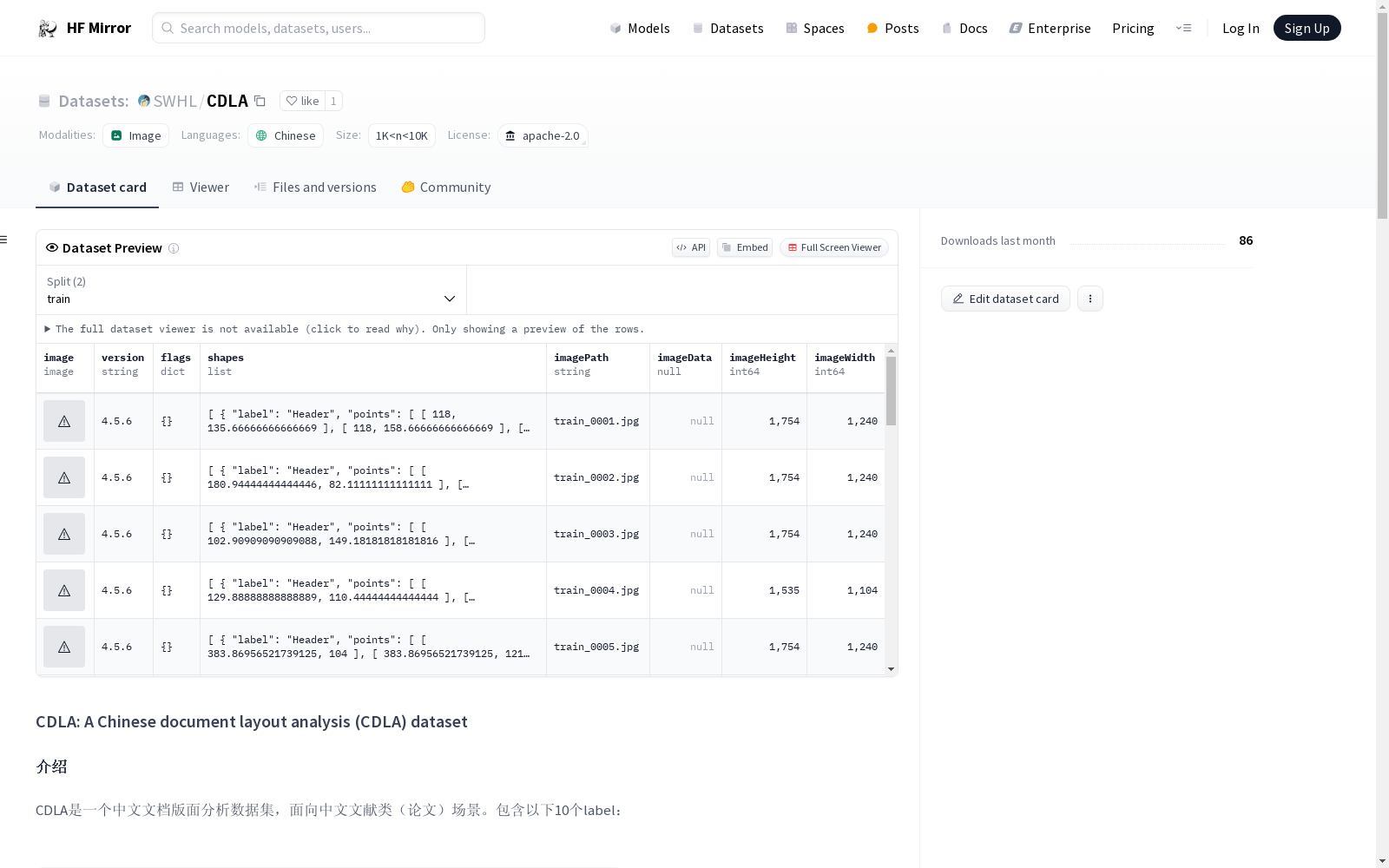Open the Full Screen Viewer

[x=834, y=247]
